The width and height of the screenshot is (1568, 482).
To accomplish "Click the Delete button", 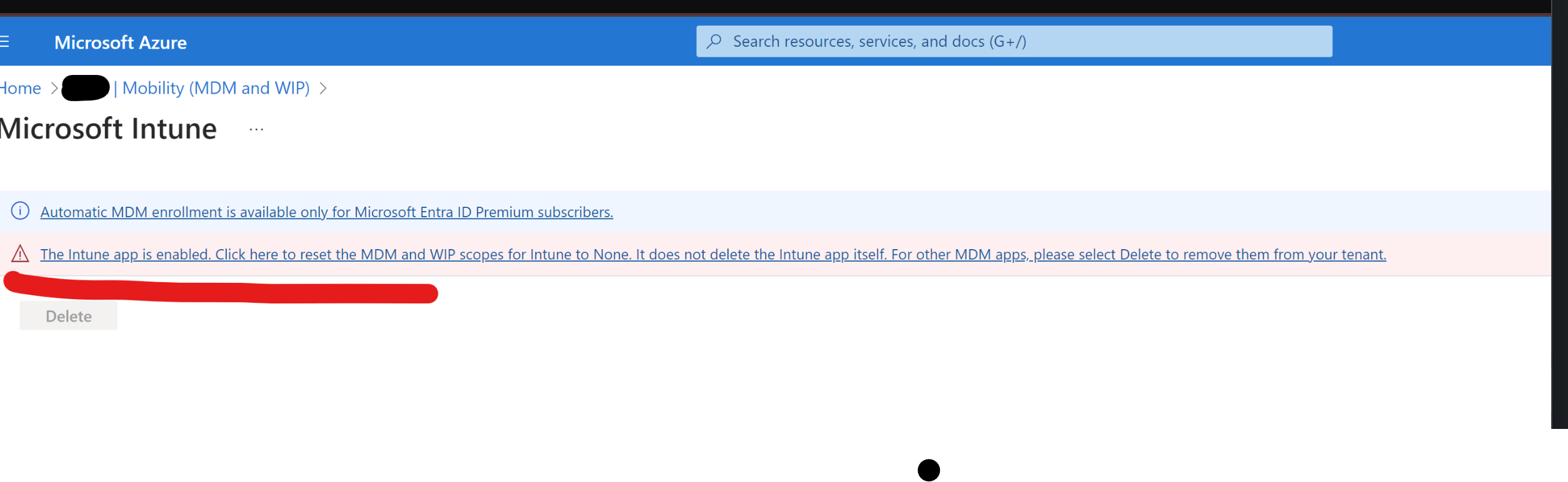I will [x=69, y=316].
